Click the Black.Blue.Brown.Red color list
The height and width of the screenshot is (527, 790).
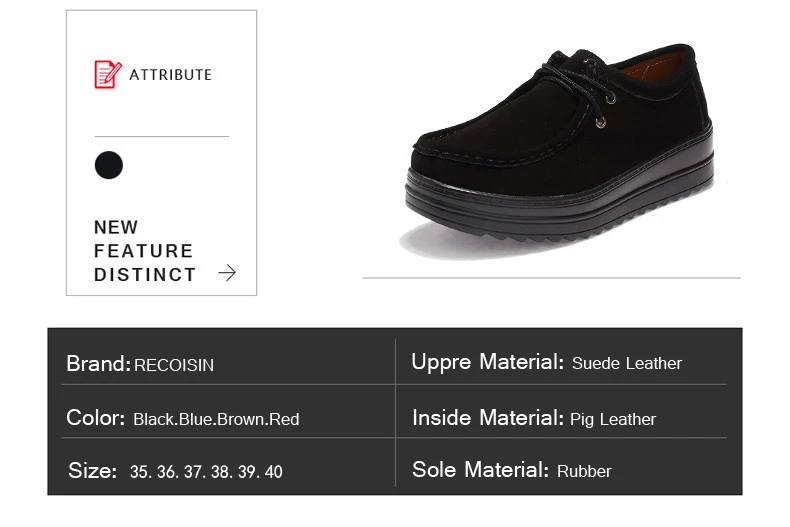(216, 419)
